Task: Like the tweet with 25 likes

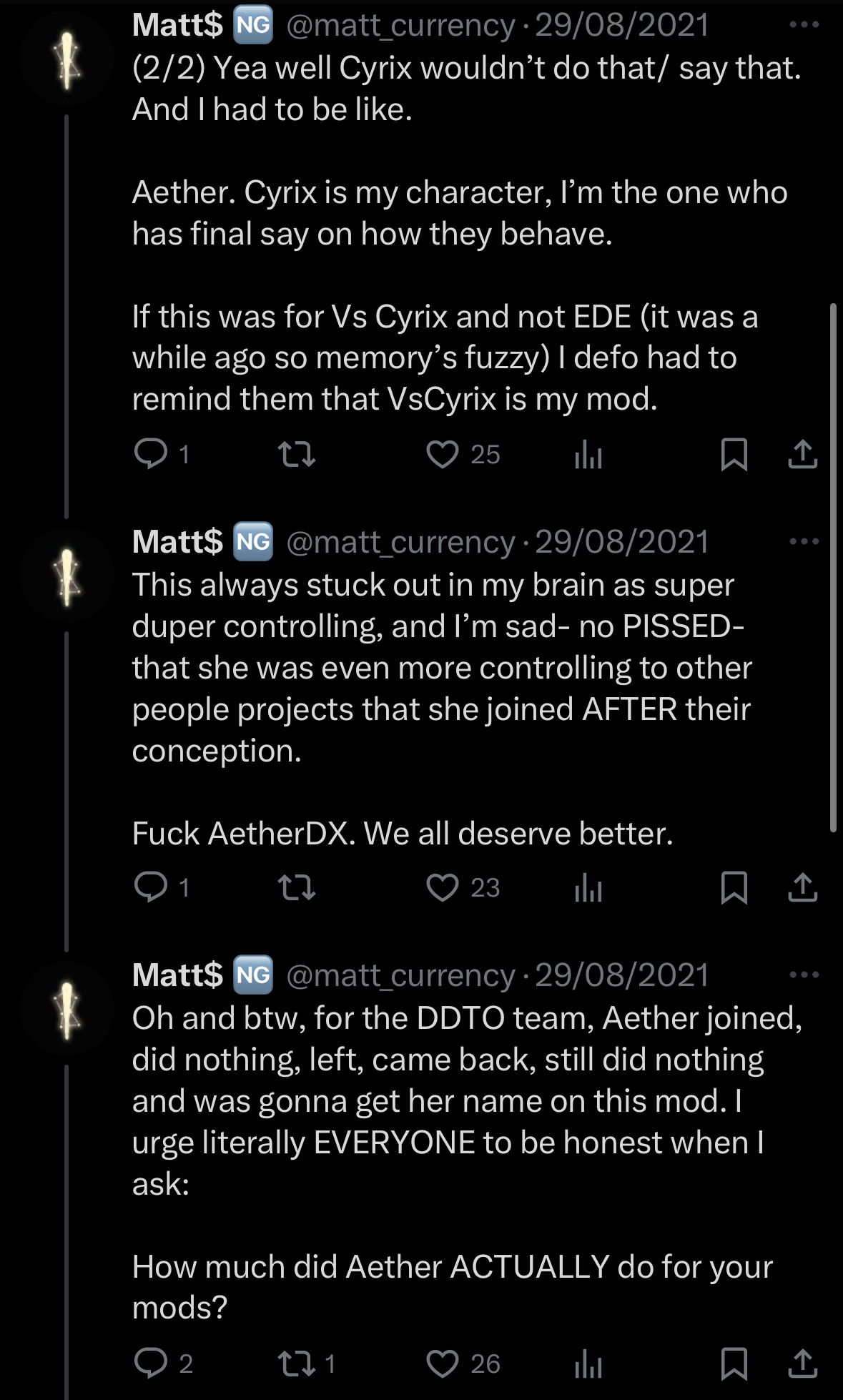Action: pyautogui.click(x=442, y=454)
